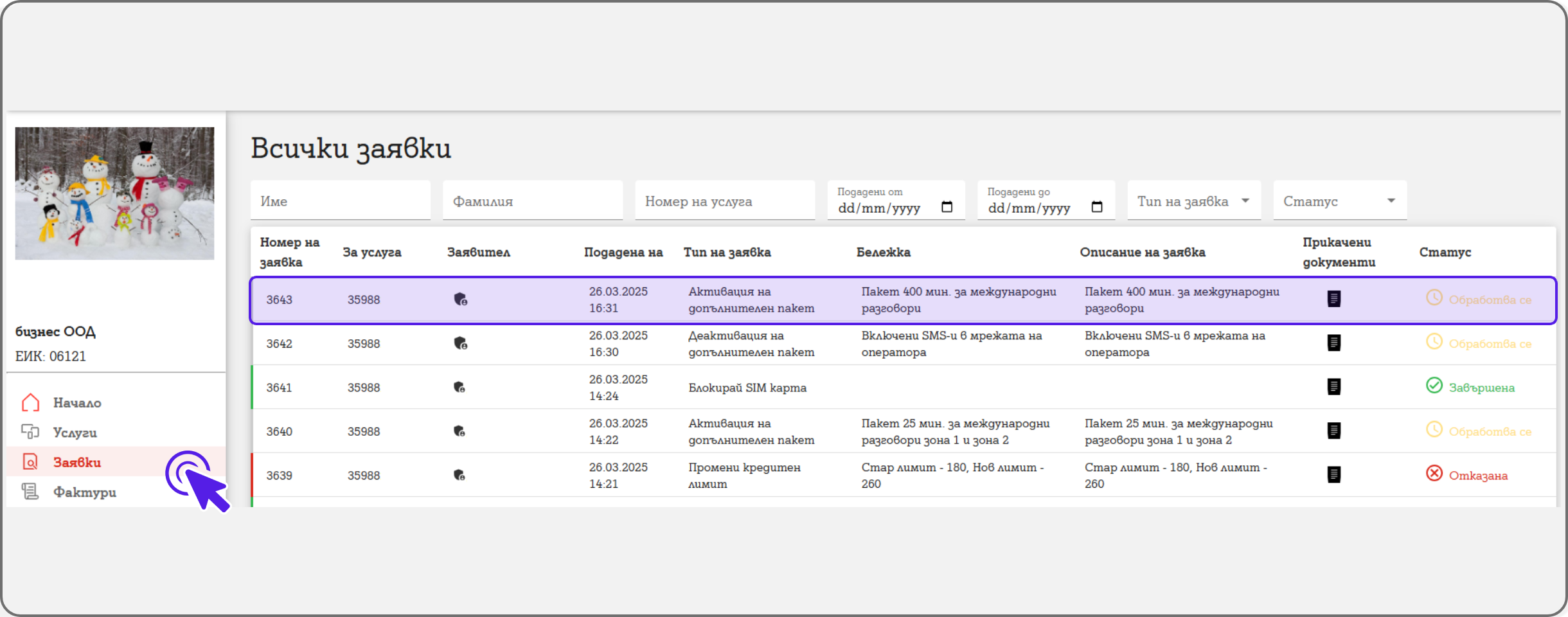Select the Заявки menu item
The image size is (1568, 617).
(x=77, y=462)
